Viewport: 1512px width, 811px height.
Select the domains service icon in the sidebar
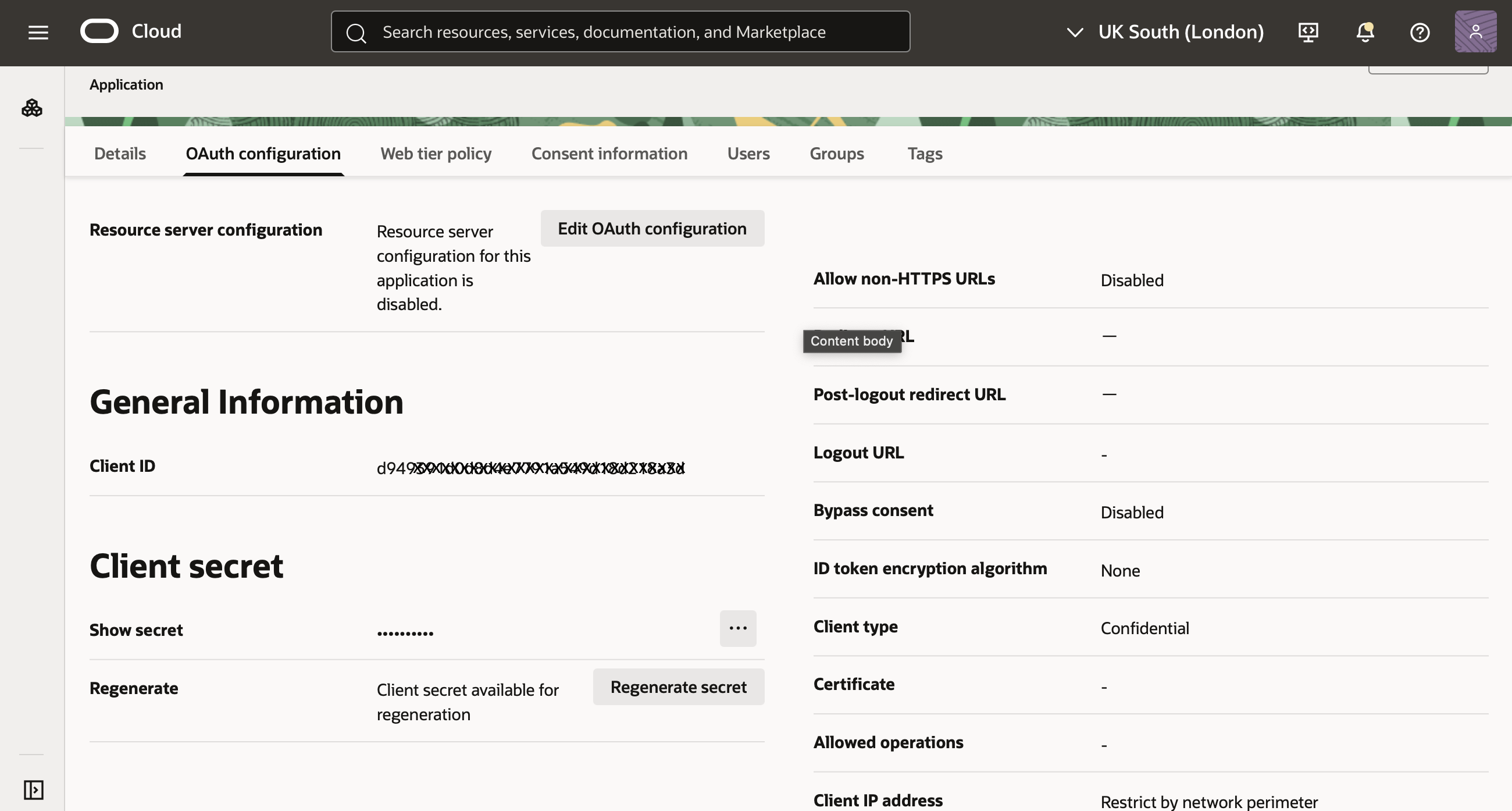pos(32,108)
